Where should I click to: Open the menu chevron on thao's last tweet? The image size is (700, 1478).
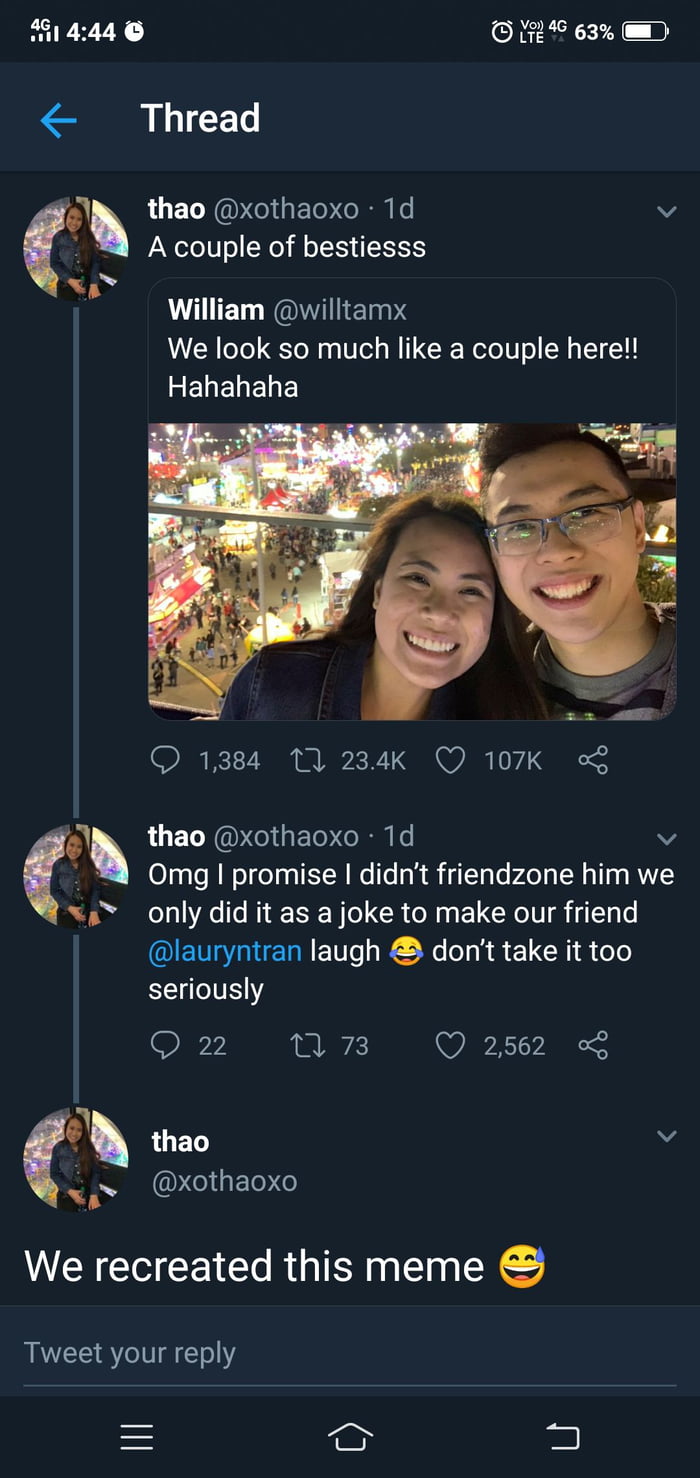[667, 1135]
